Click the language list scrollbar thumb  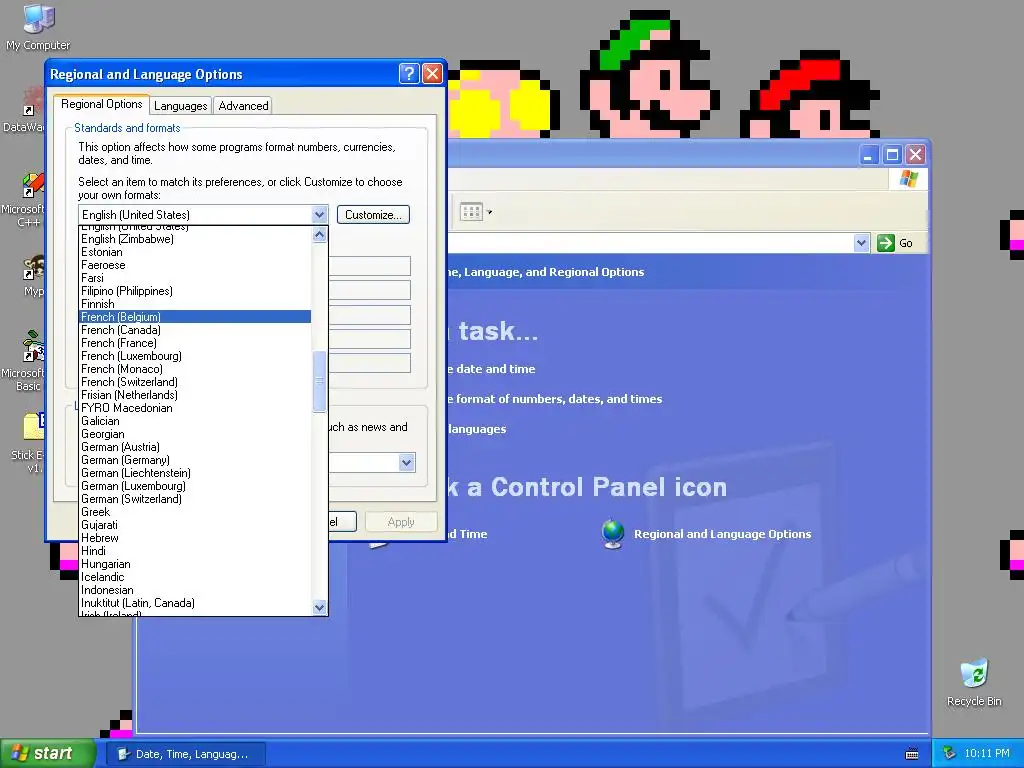click(x=319, y=382)
